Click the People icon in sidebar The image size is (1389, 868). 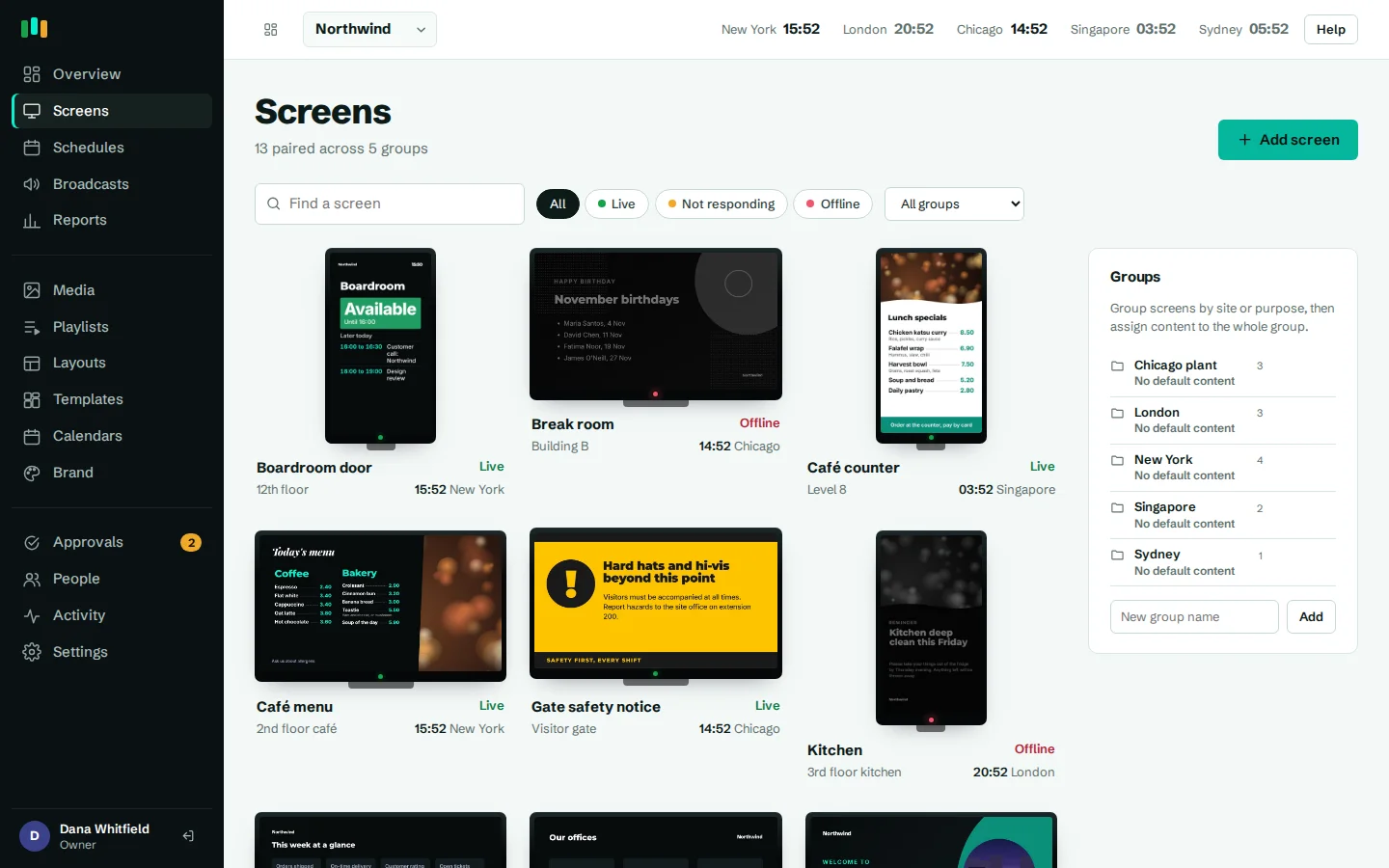(32, 579)
